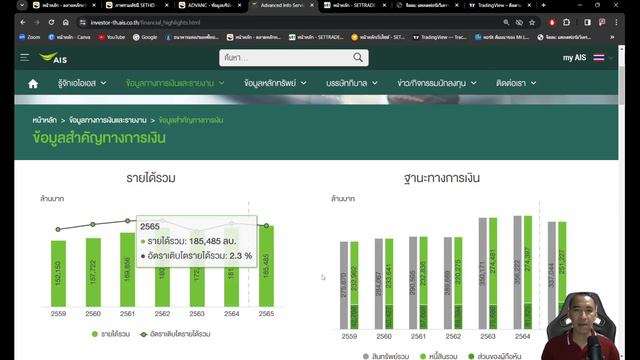Expand language dropdown arrow next to flag
640x360 pixels.
click(611, 58)
